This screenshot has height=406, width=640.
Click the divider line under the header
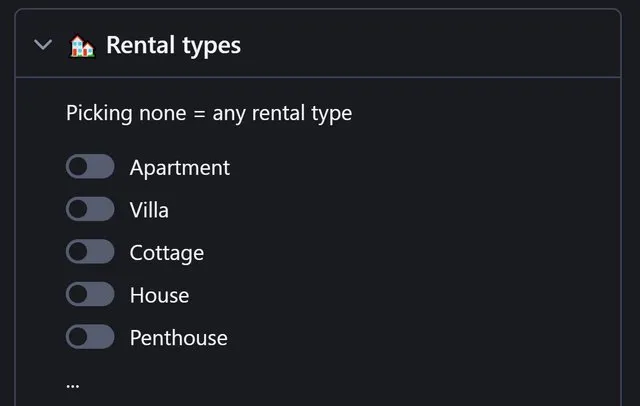tap(318, 77)
